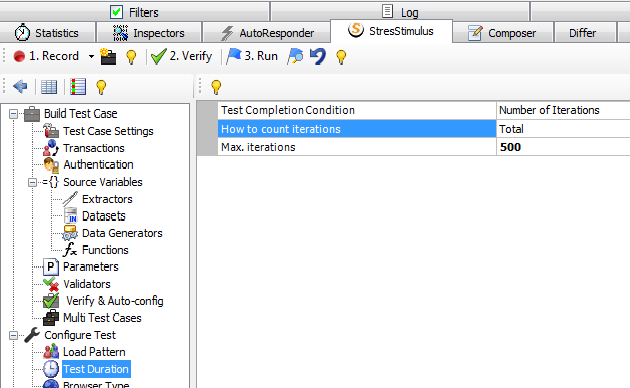Click the lightbulb hint next to Record
Screen dimensions: 630x388
click(131, 57)
